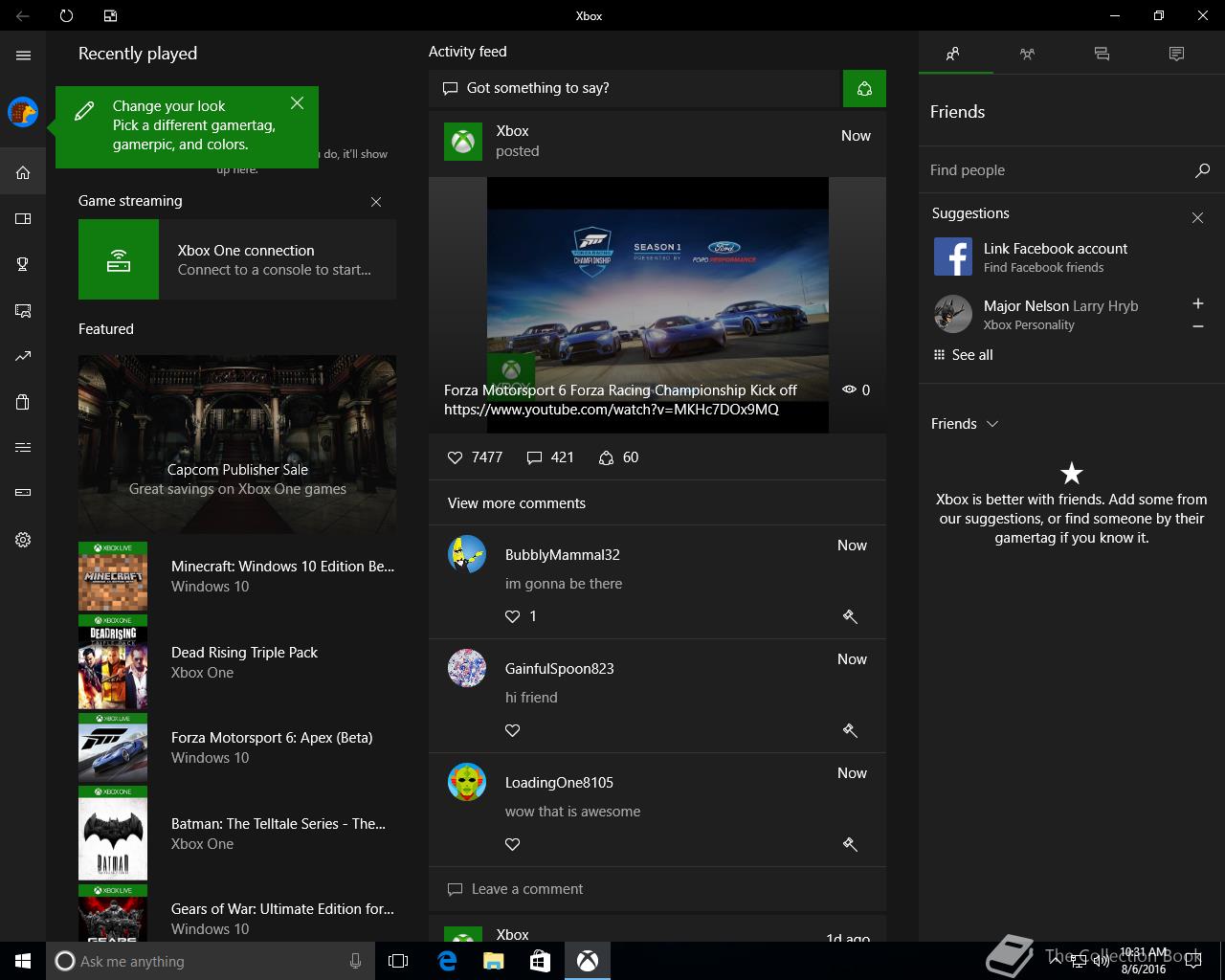The height and width of the screenshot is (980, 1225).
Task: Report BubblyMammal32's comment
Action: (849, 616)
